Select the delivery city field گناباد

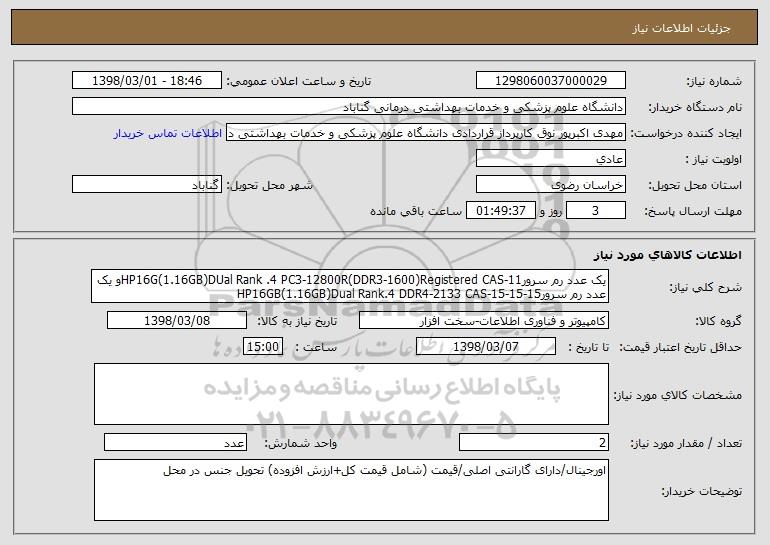point(147,185)
